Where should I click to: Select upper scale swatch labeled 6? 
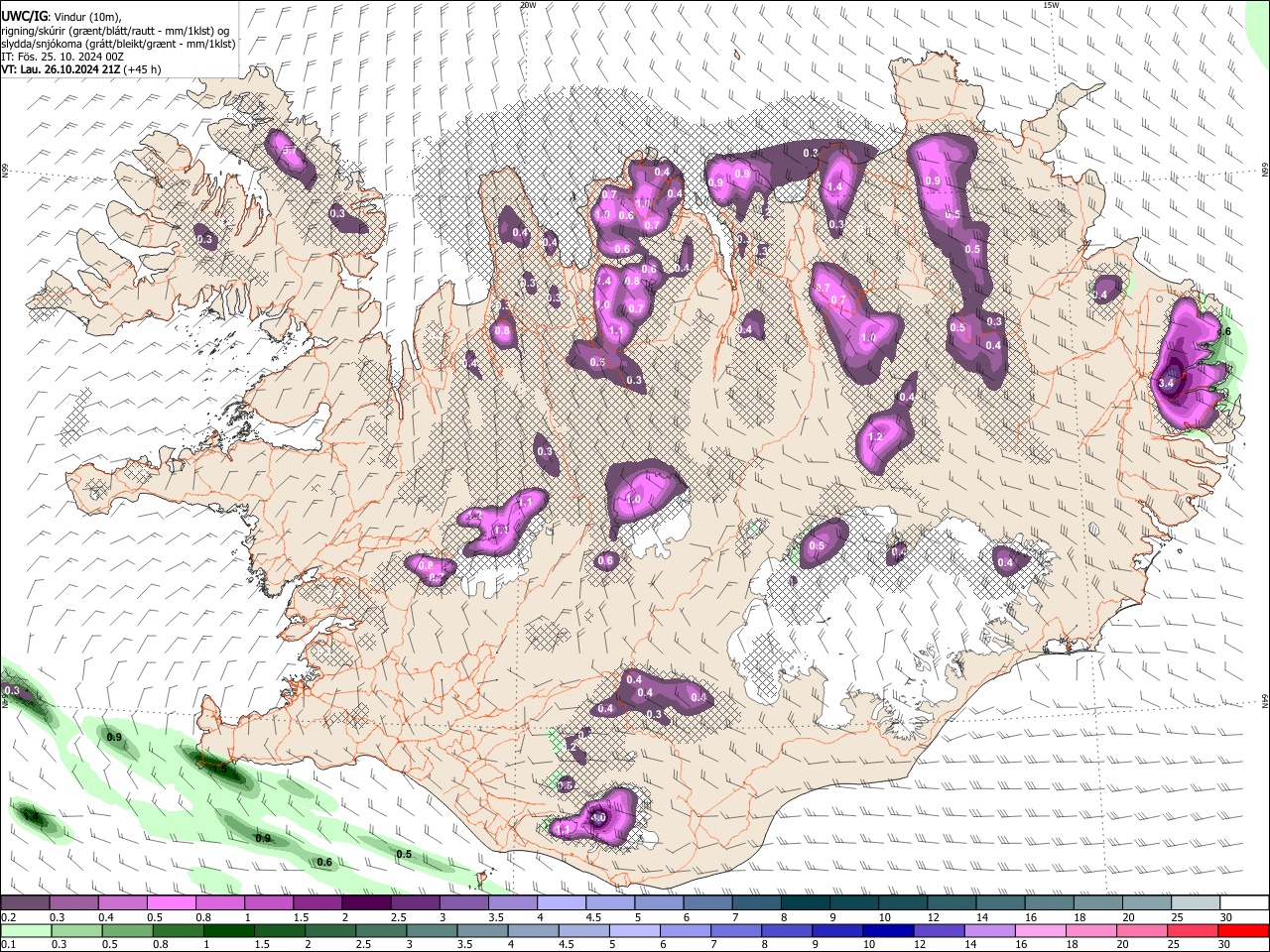(x=708, y=903)
